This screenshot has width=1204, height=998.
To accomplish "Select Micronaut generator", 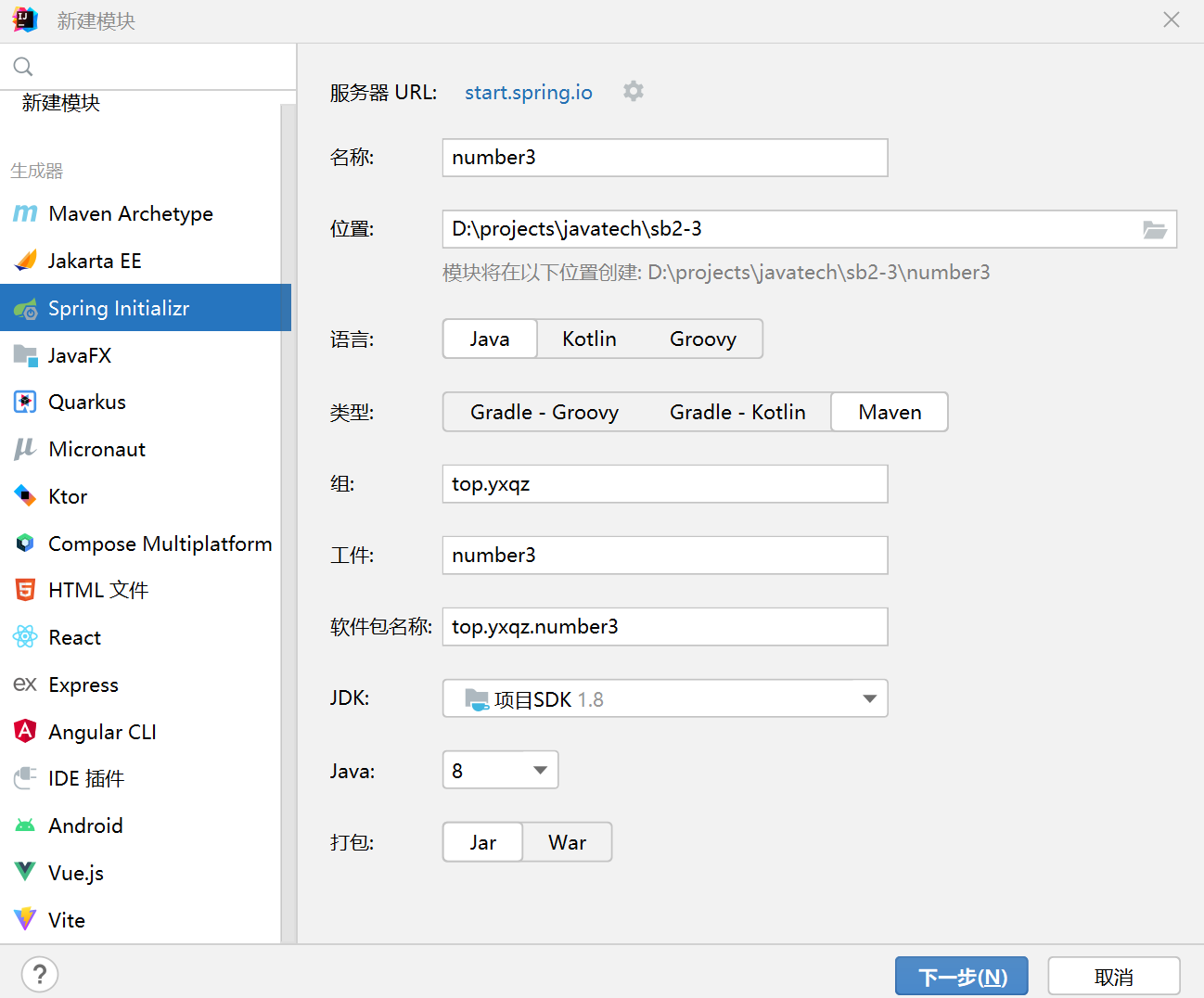I will click(x=96, y=449).
